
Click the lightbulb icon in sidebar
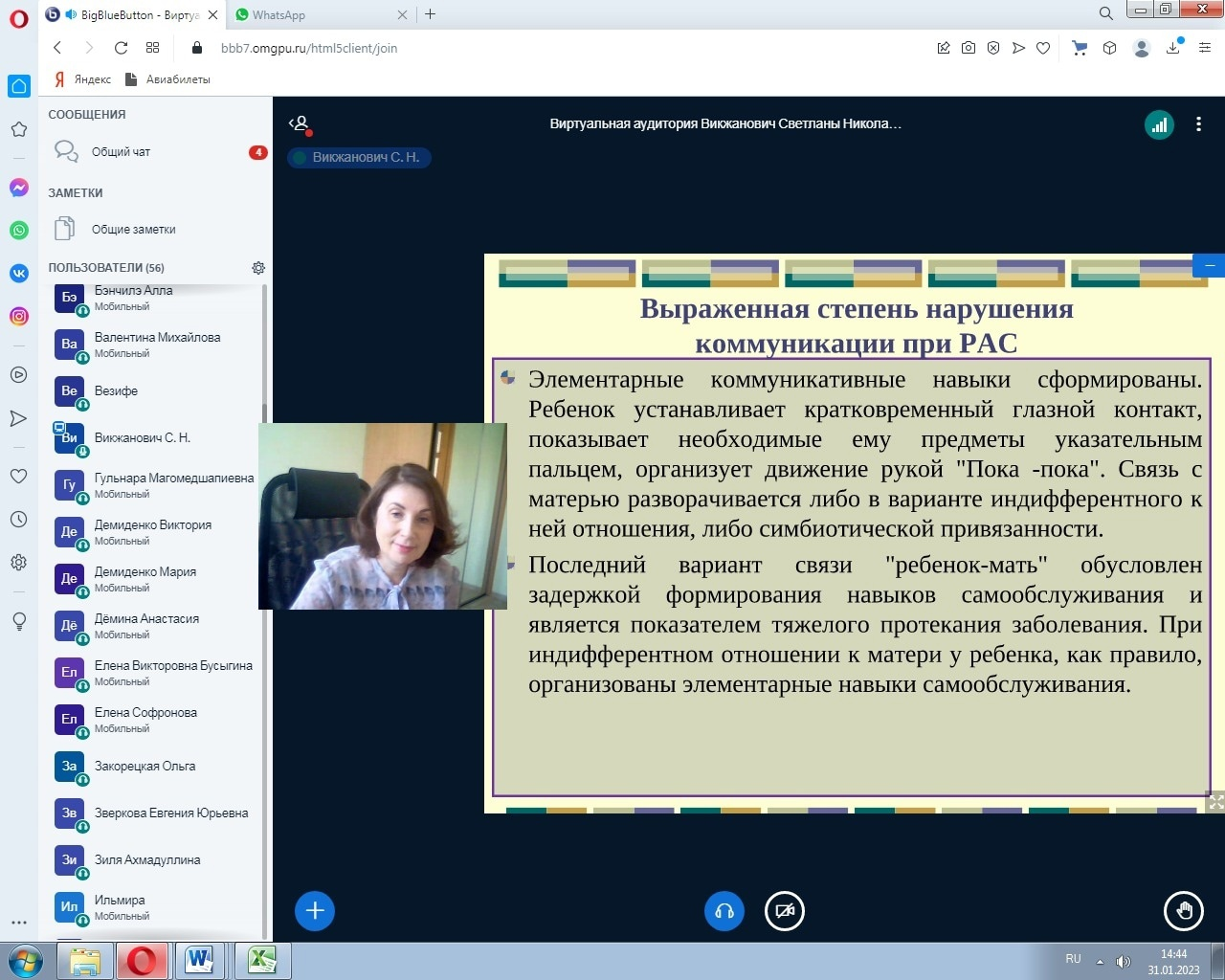click(x=18, y=621)
